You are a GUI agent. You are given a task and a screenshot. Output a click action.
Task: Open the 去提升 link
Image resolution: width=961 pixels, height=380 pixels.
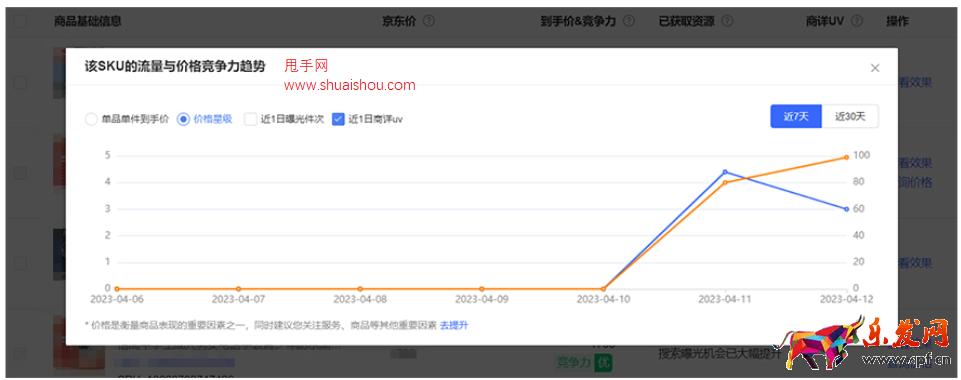click(x=454, y=325)
